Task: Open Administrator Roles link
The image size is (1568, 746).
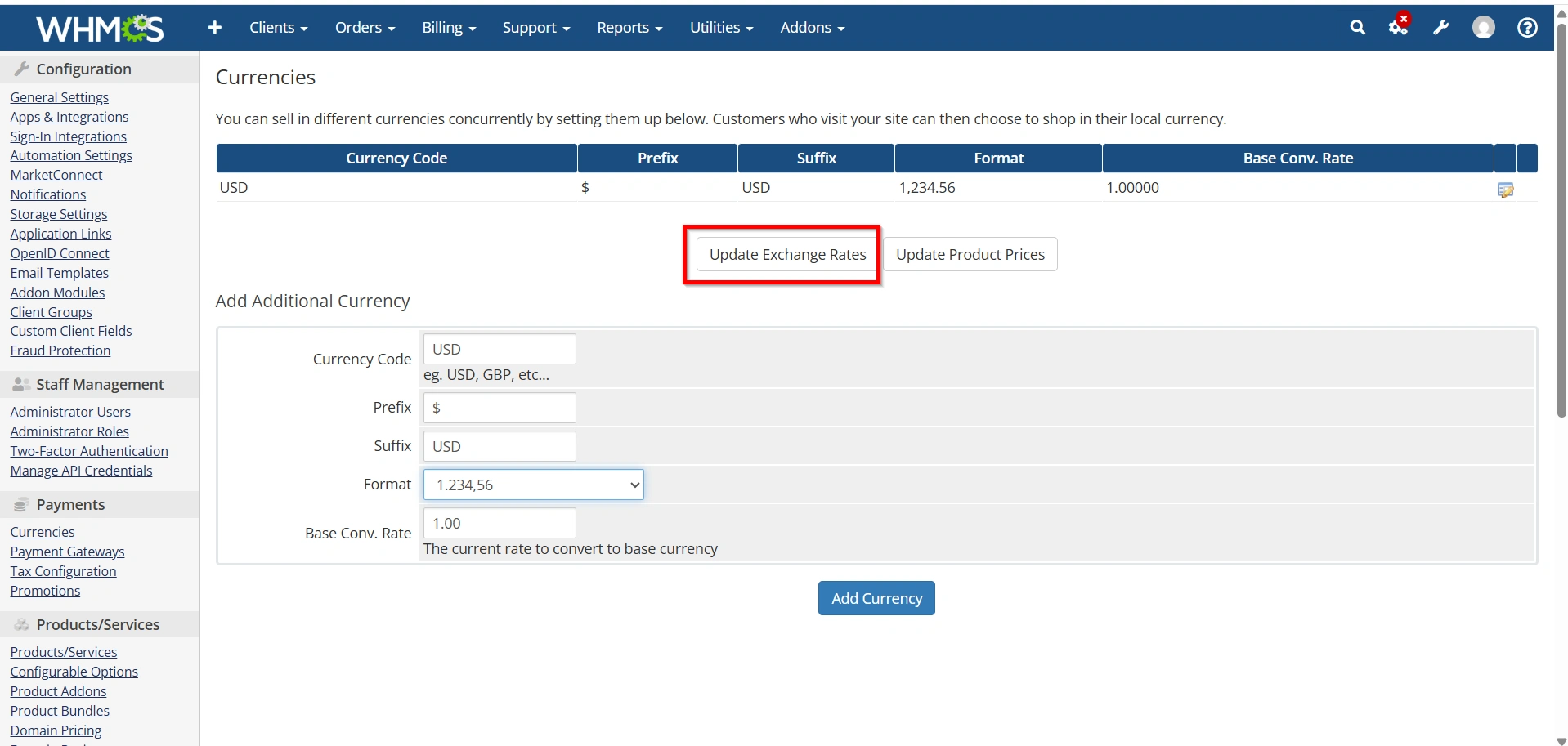Action: [x=69, y=431]
